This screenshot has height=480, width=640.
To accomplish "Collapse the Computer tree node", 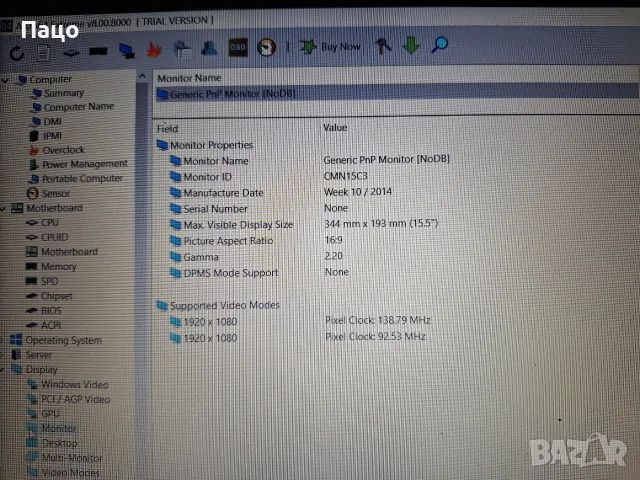I will (x=5, y=80).
